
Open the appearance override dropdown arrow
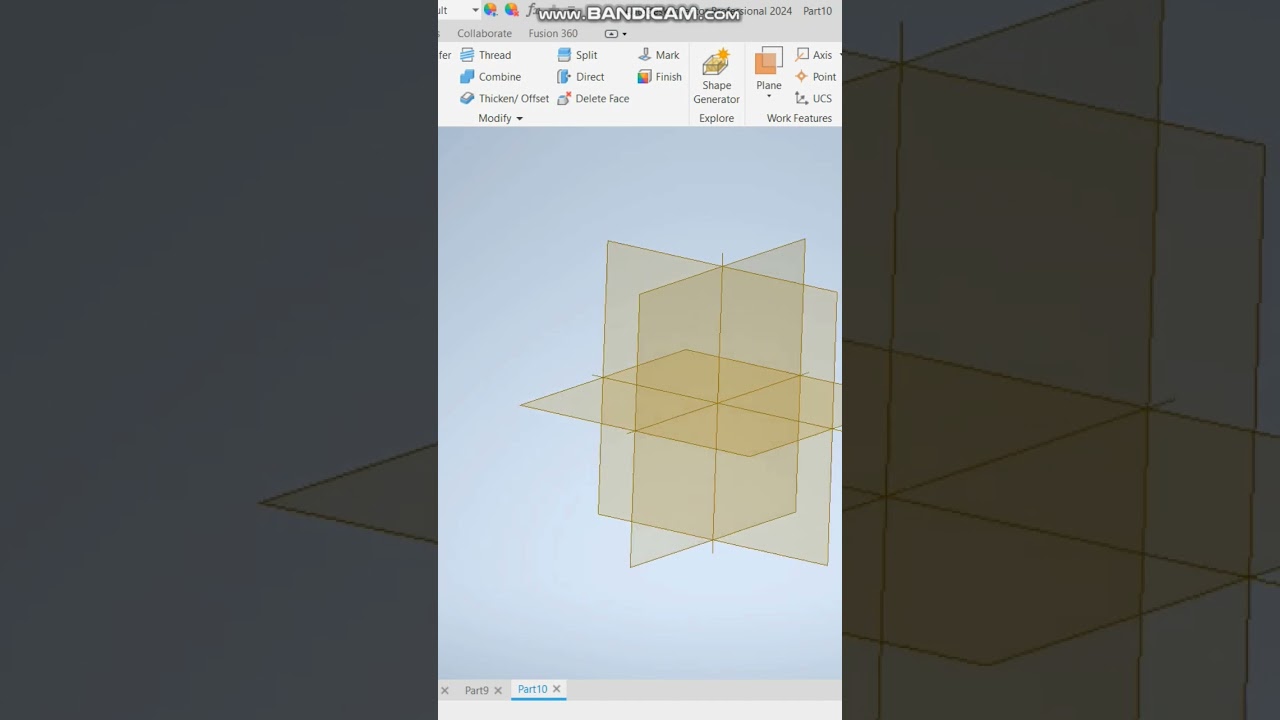475,10
